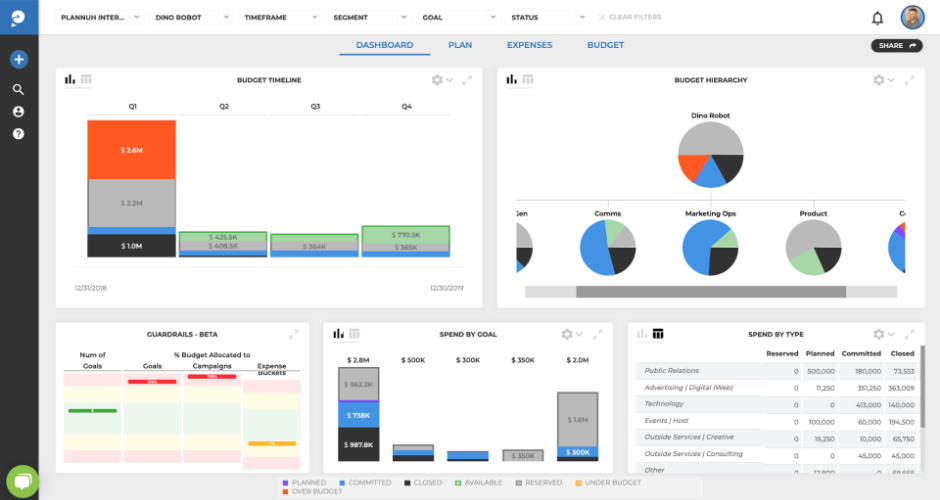The width and height of the screenshot is (940, 500).
Task: Open the user account icon in sidebar
Action: (18, 111)
